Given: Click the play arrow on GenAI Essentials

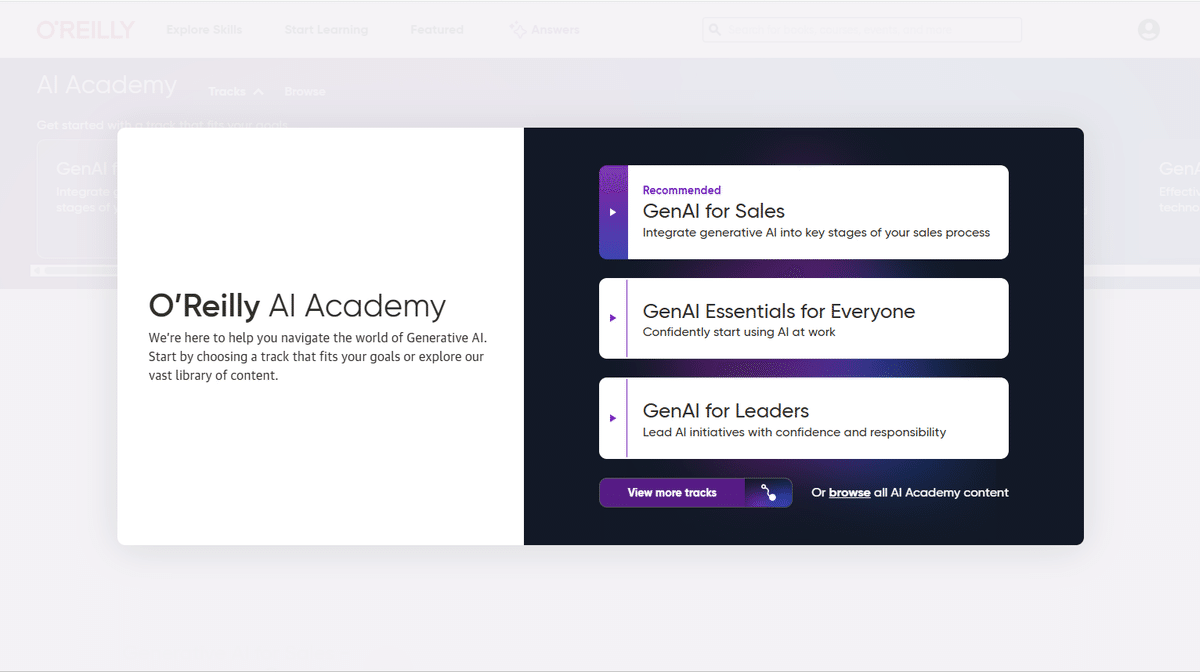Looking at the screenshot, I should pos(613,318).
